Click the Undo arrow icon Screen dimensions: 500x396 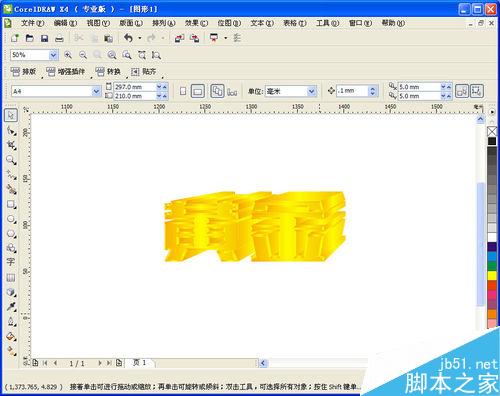pos(129,38)
